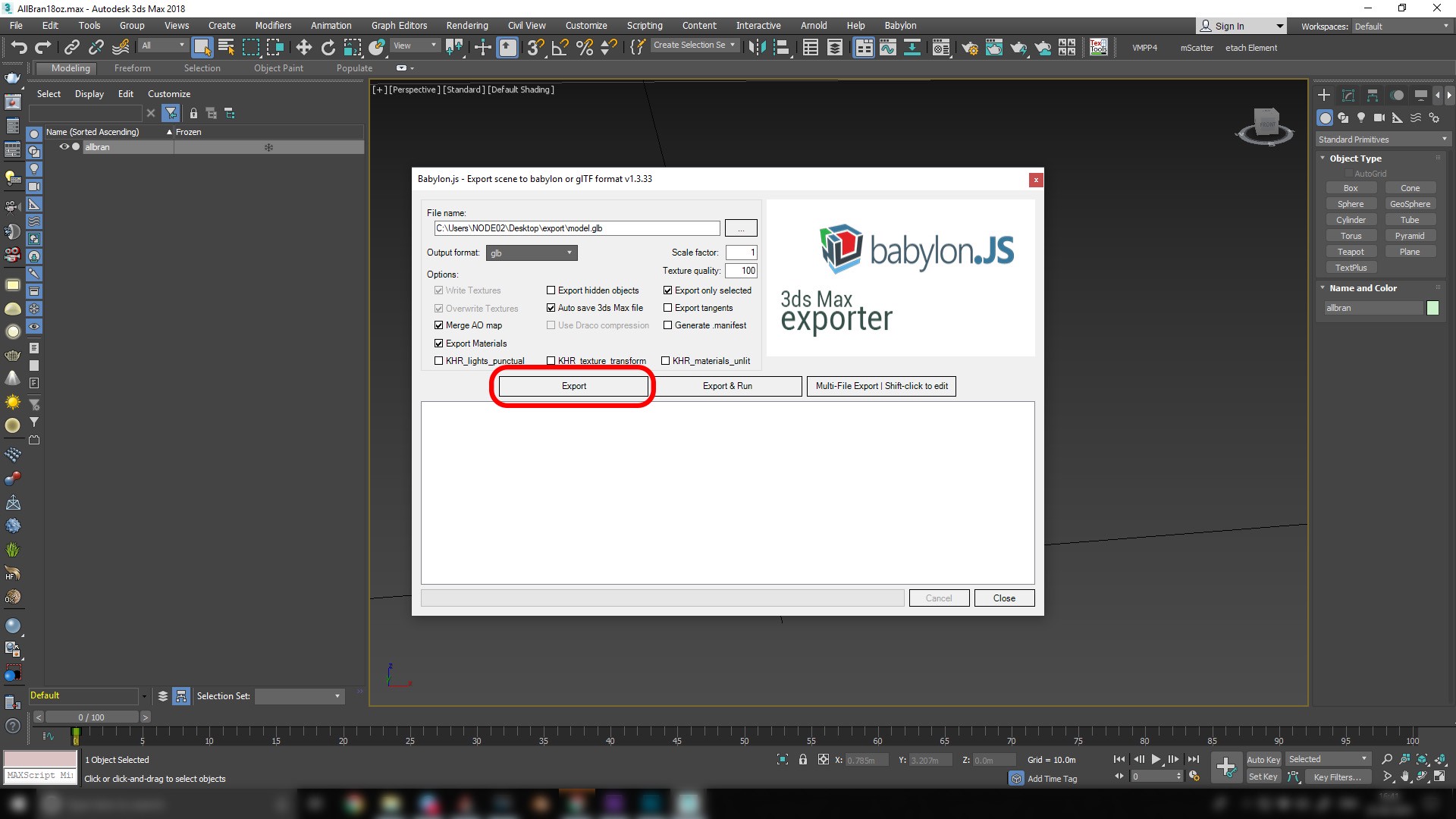The height and width of the screenshot is (819, 1456).
Task: Click the Undo arrow icon
Action: click(18, 48)
